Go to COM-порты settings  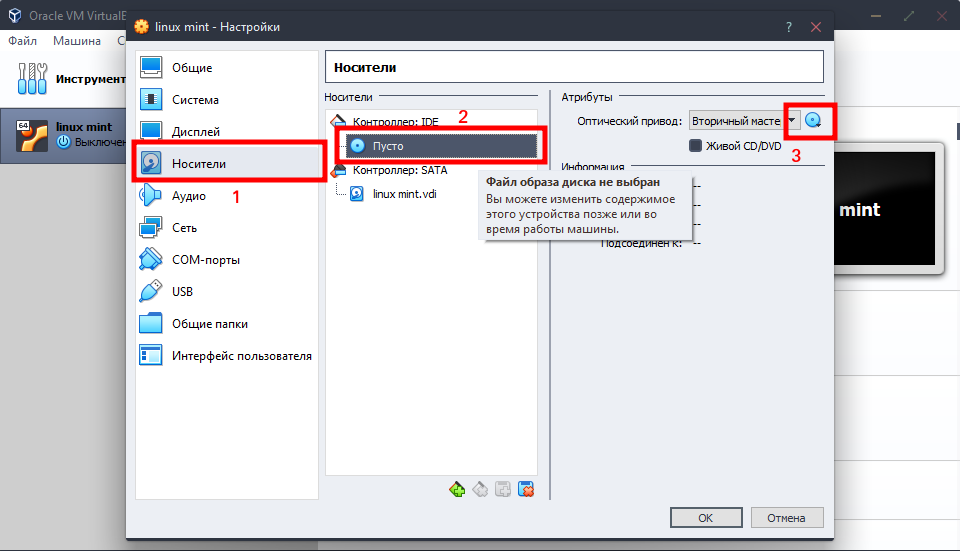tap(205, 260)
